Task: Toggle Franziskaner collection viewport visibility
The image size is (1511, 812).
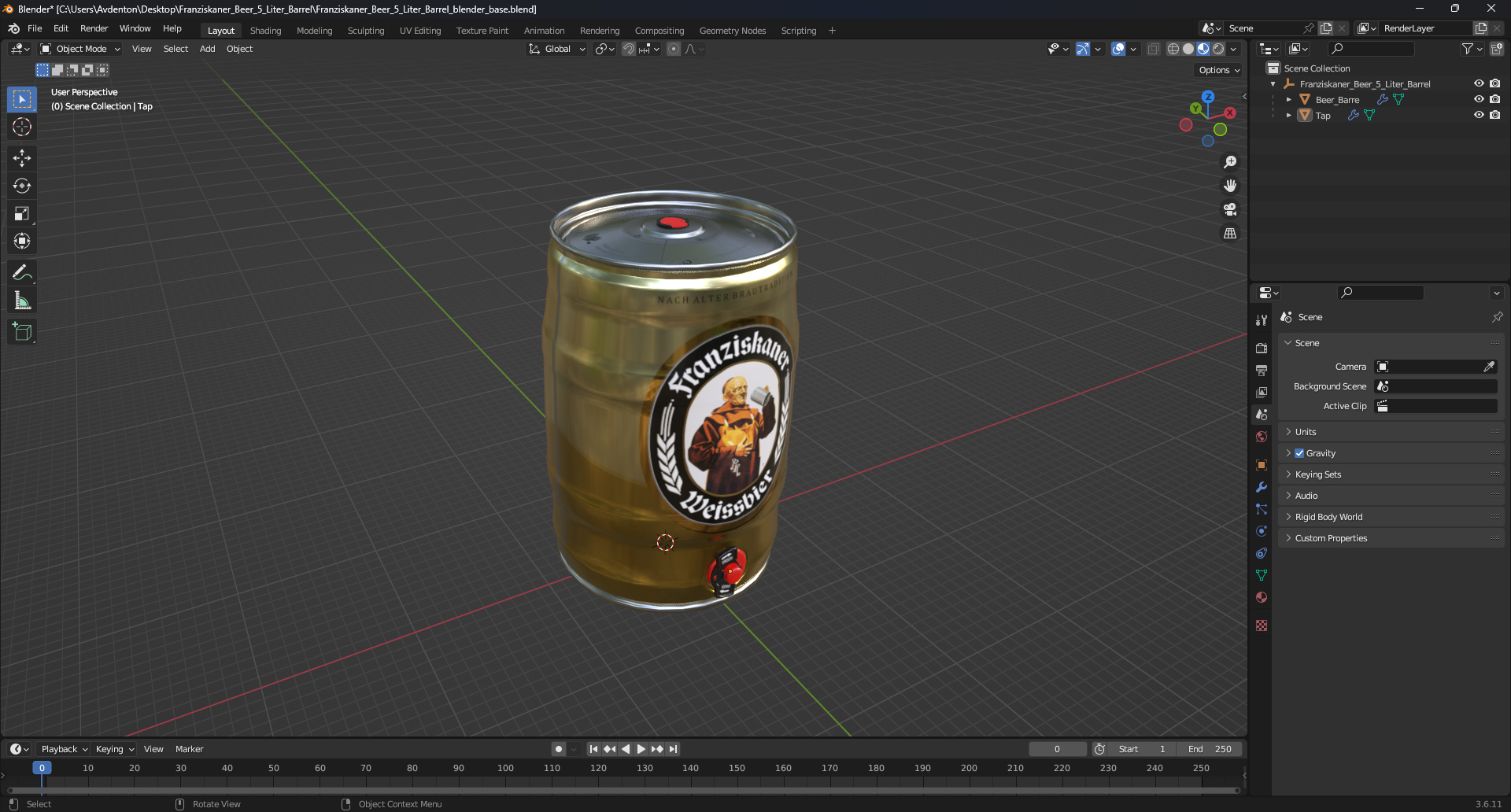Action: tap(1479, 83)
